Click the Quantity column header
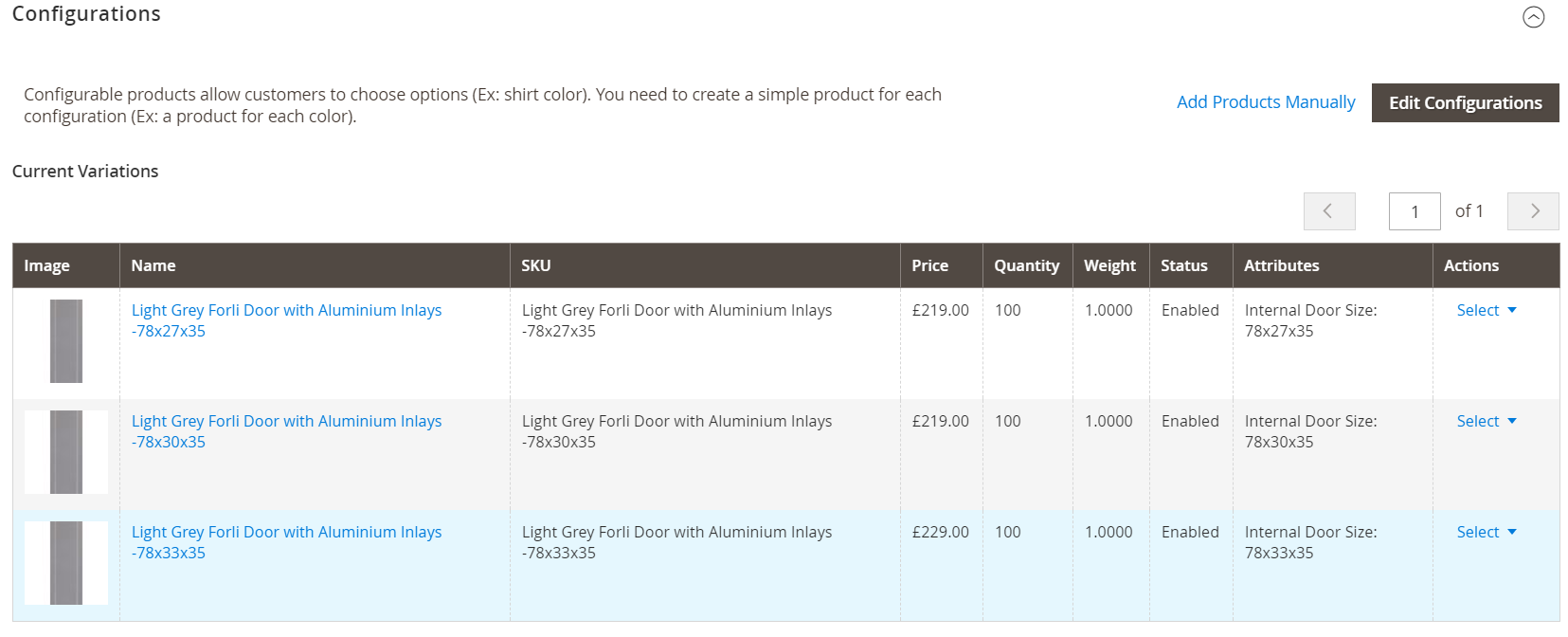This screenshot has width=1568, height=637. pos(1027,265)
